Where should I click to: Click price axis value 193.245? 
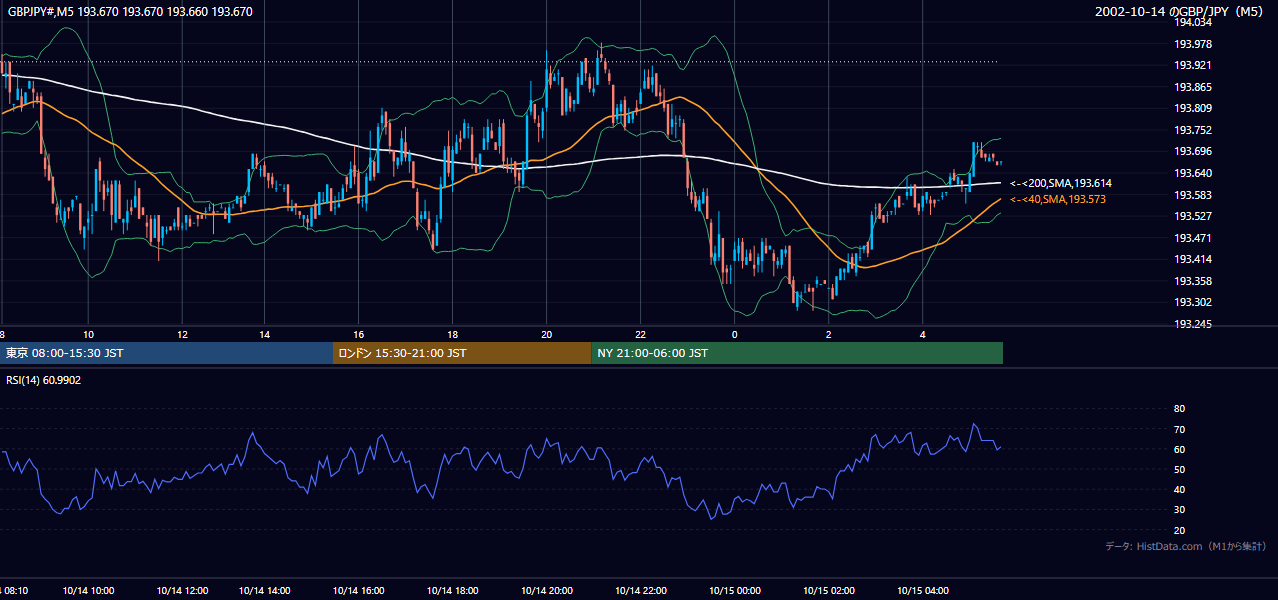coord(1193,324)
